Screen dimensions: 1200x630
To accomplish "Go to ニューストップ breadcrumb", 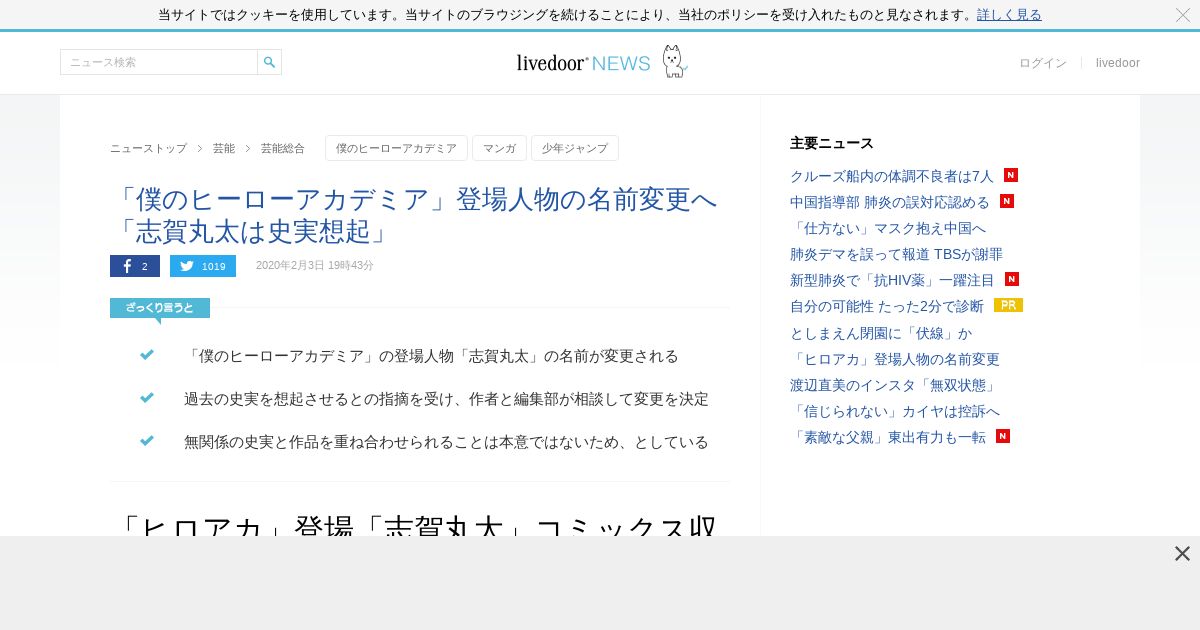I will (148, 148).
